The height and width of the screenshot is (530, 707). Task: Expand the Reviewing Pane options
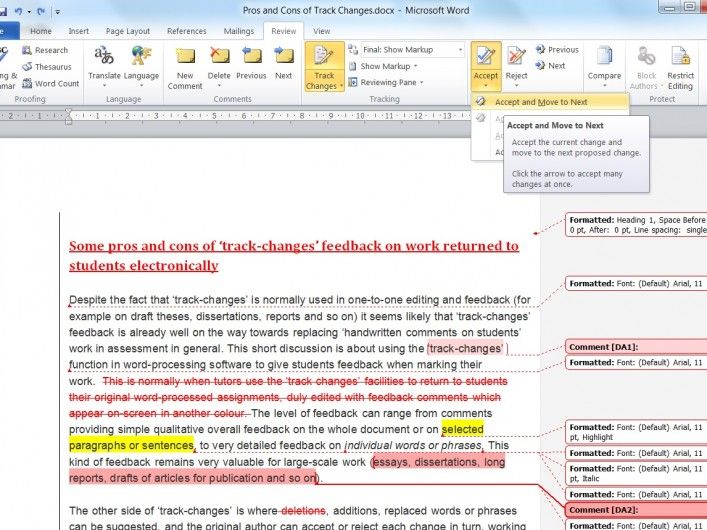(x=394, y=82)
